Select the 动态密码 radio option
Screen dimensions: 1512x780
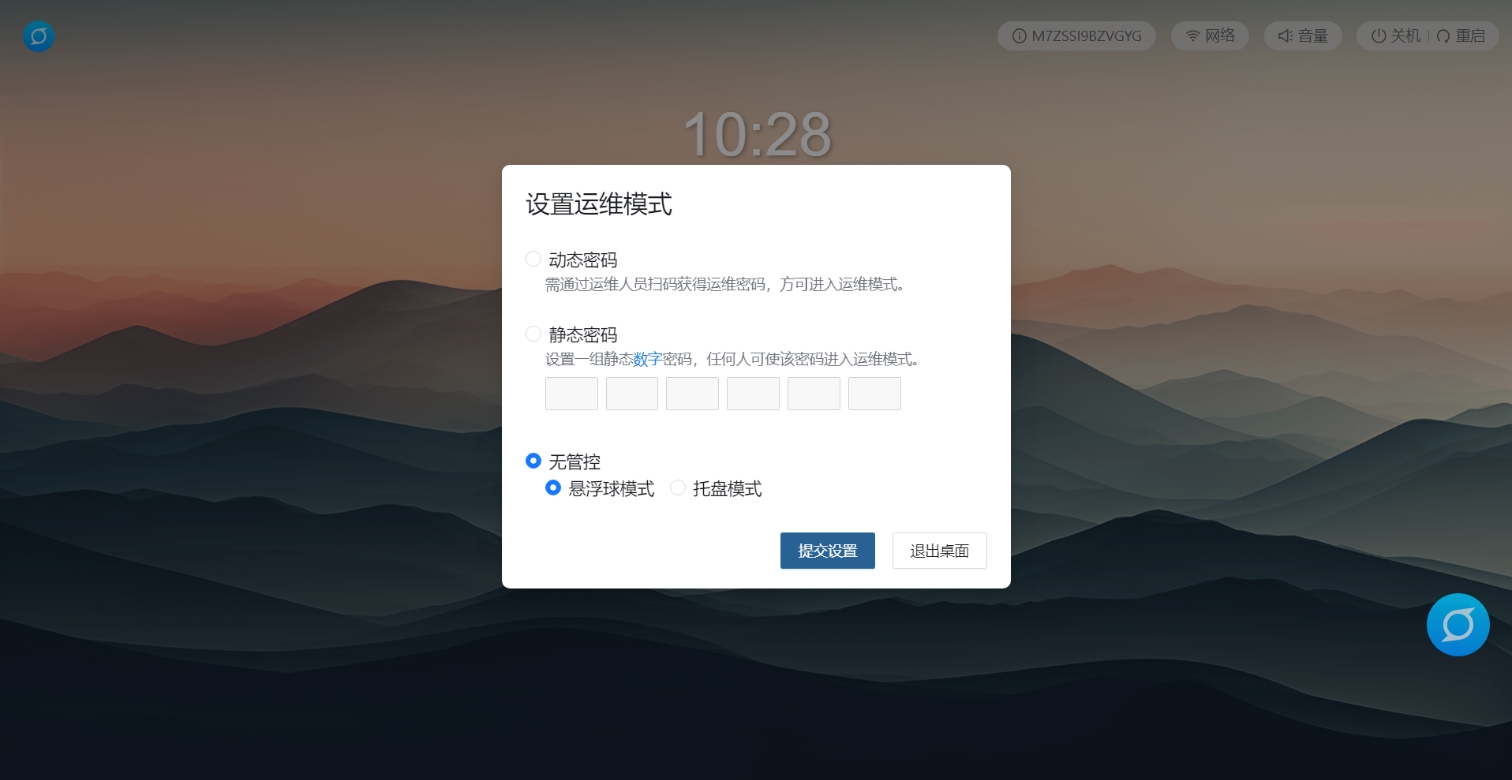tap(533, 260)
